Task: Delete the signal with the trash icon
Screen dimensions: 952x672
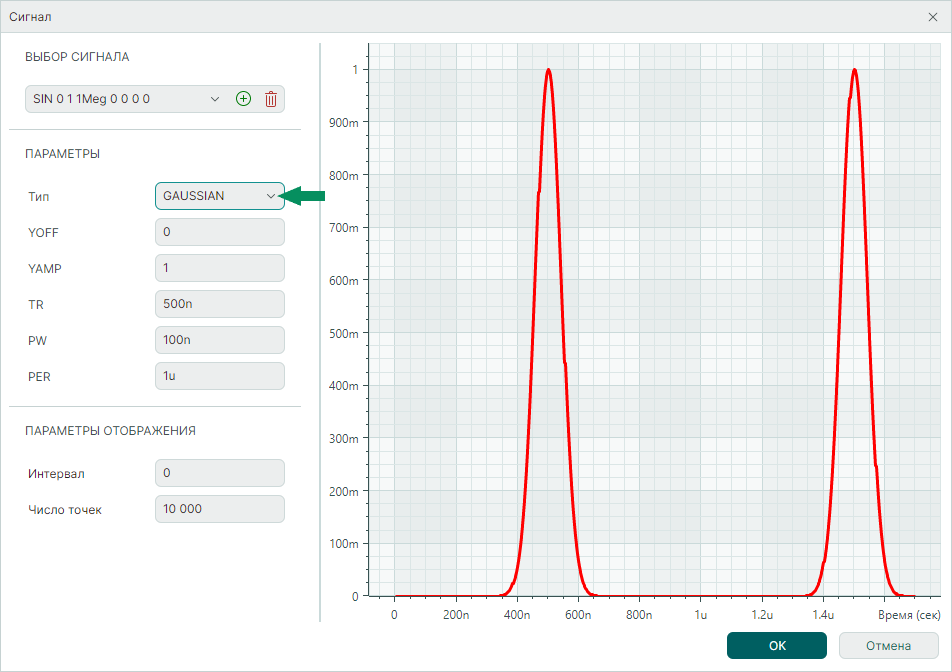Action: click(270, 99)
